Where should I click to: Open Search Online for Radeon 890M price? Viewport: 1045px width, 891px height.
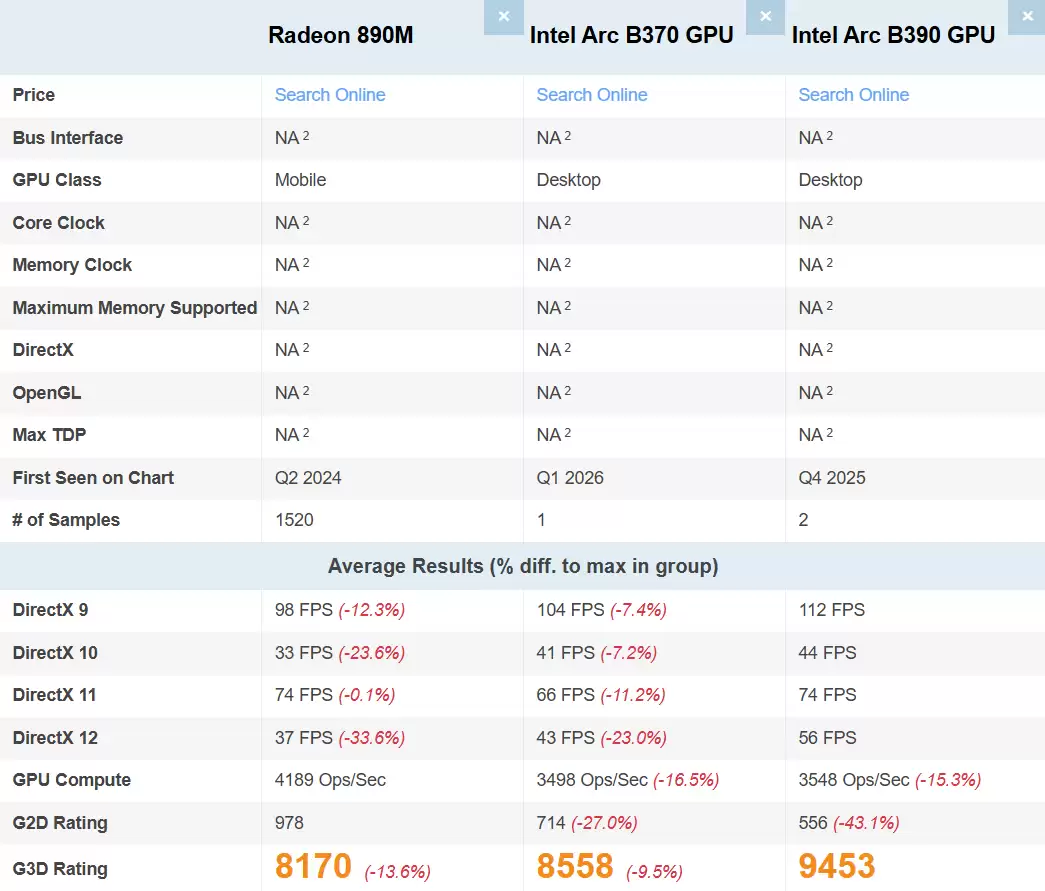point(330,95)
